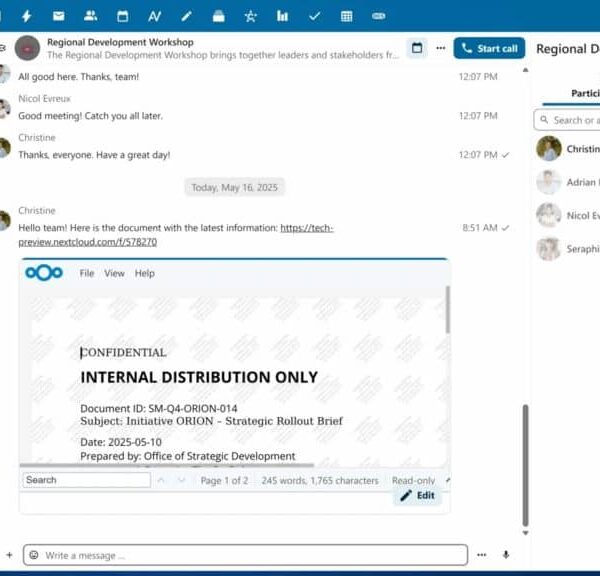Click the document preview horizontal scrollbar
Screen dimensions: 600x576
[x=167, y=465]
